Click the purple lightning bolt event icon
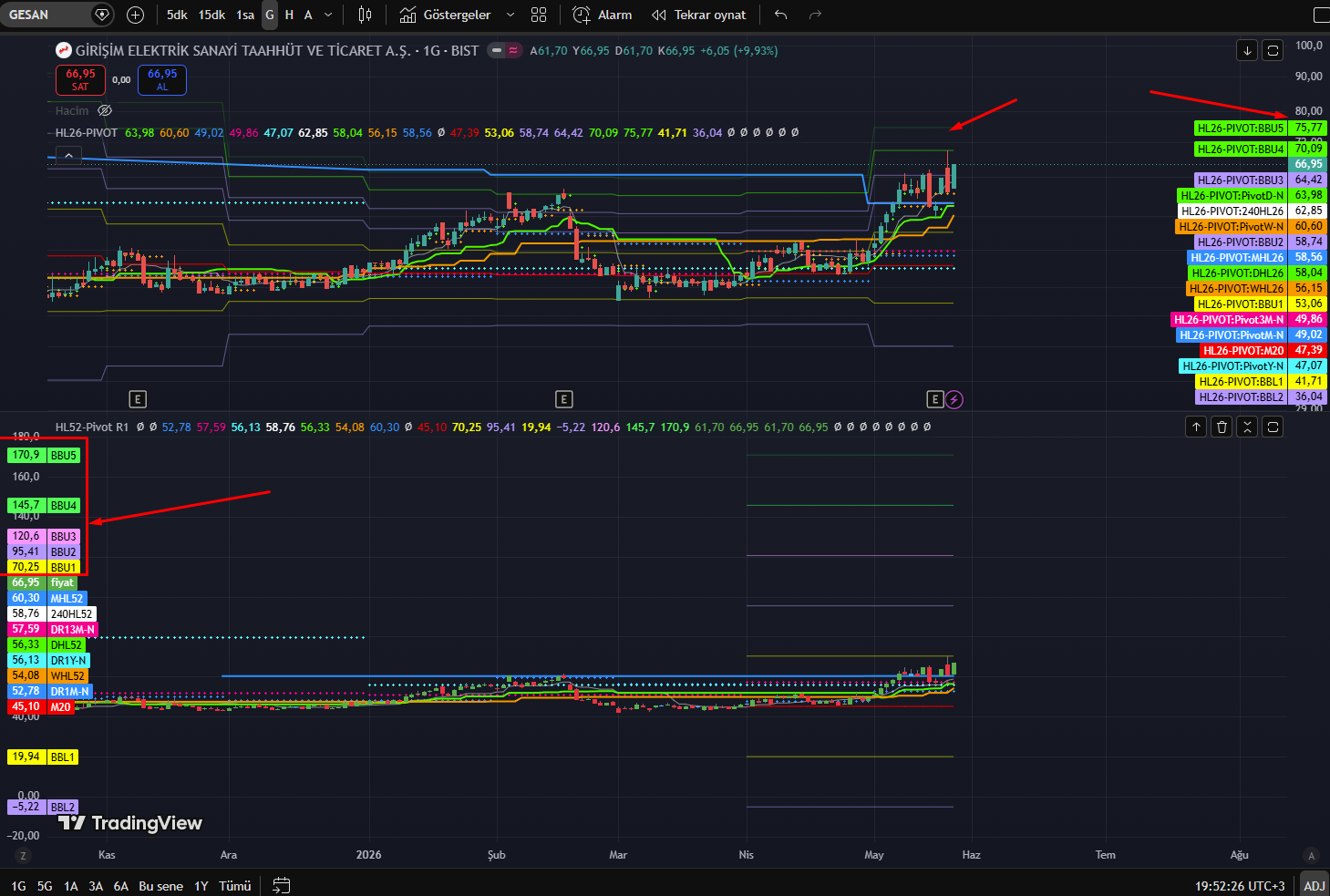Screen dimensions: 1330x896 pyautogui.click(x=954, y=398)
